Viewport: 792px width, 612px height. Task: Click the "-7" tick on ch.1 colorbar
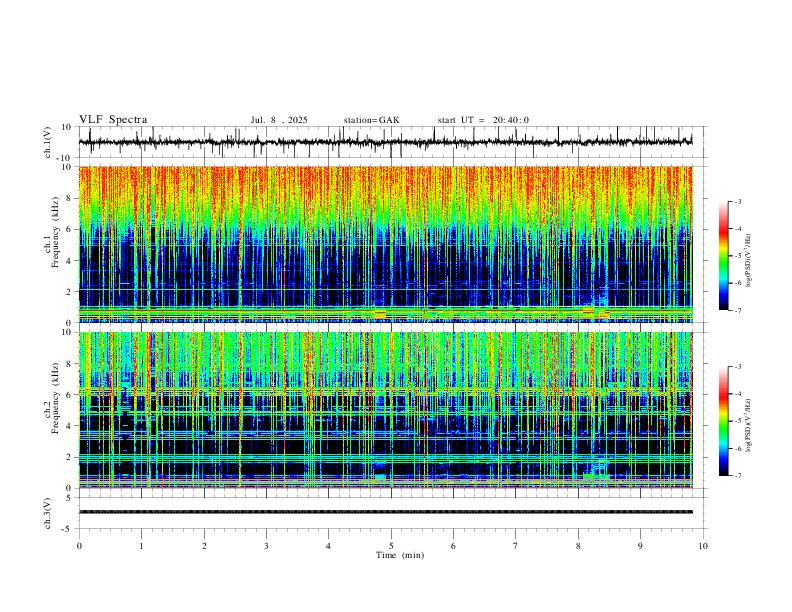coord(737,311)
